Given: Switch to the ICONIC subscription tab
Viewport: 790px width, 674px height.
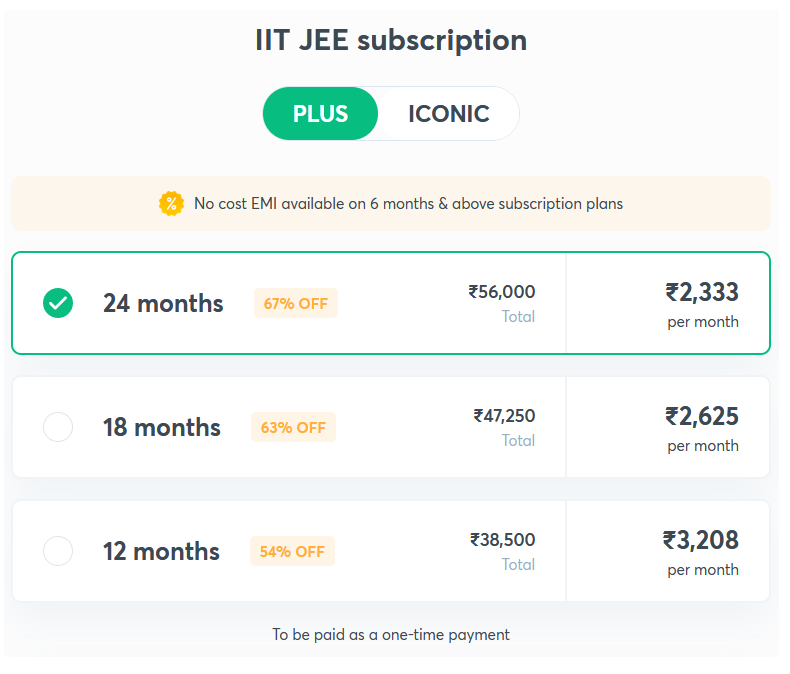Looking at the screenshot, I should (x=448, y=114).
